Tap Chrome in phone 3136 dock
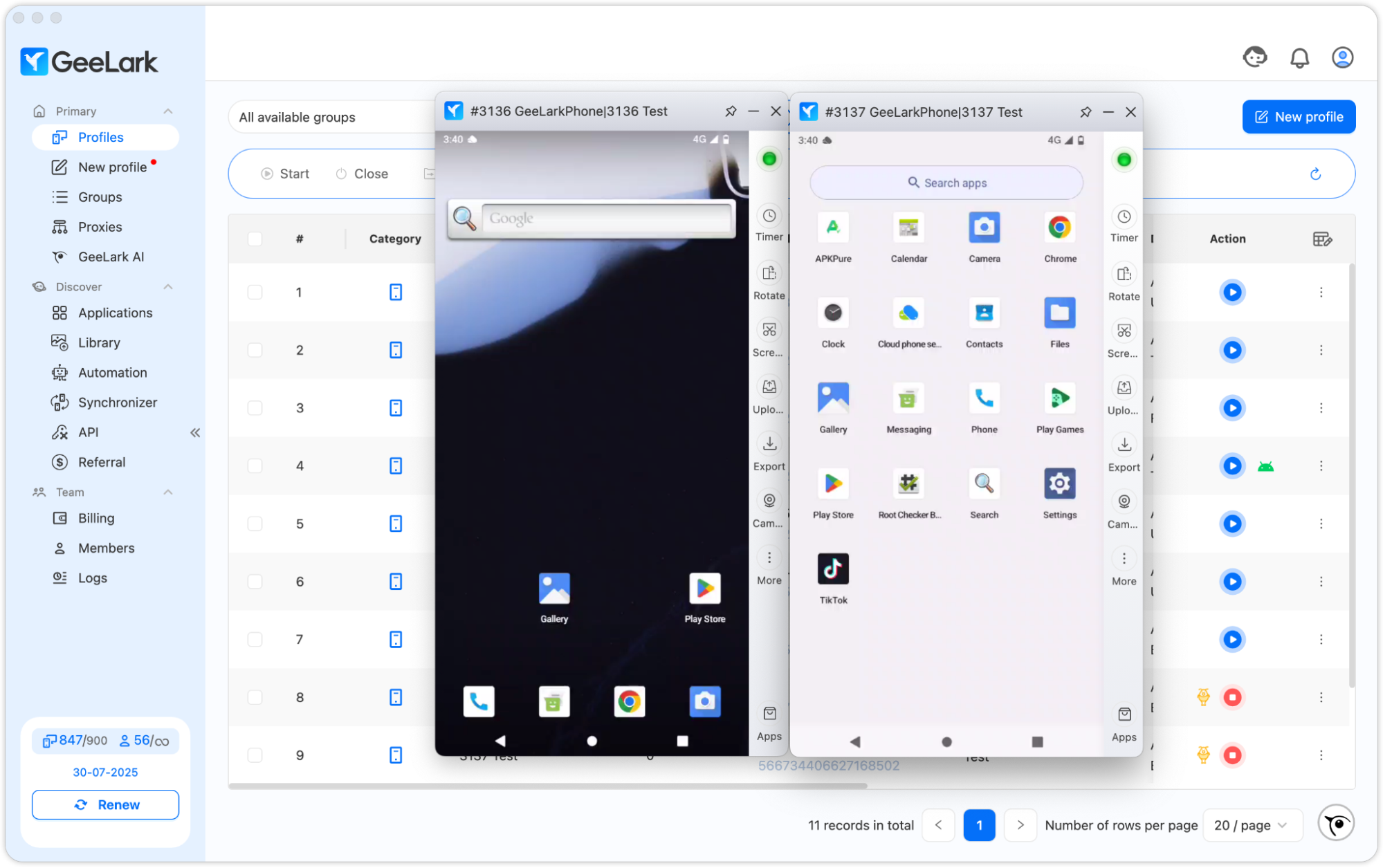Image resolution: width=1383 pixels, height=868 pixels. [629, 701]
